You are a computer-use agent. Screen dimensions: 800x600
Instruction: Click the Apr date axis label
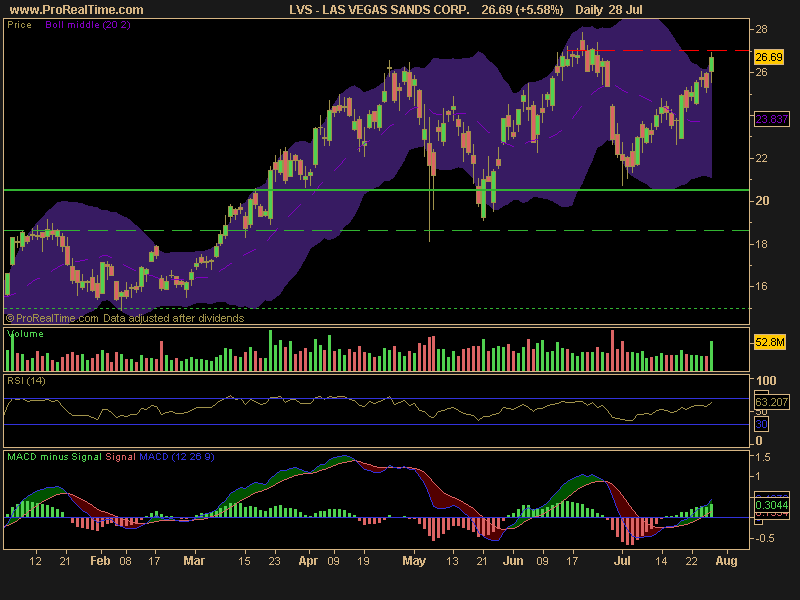pos(308,561)
